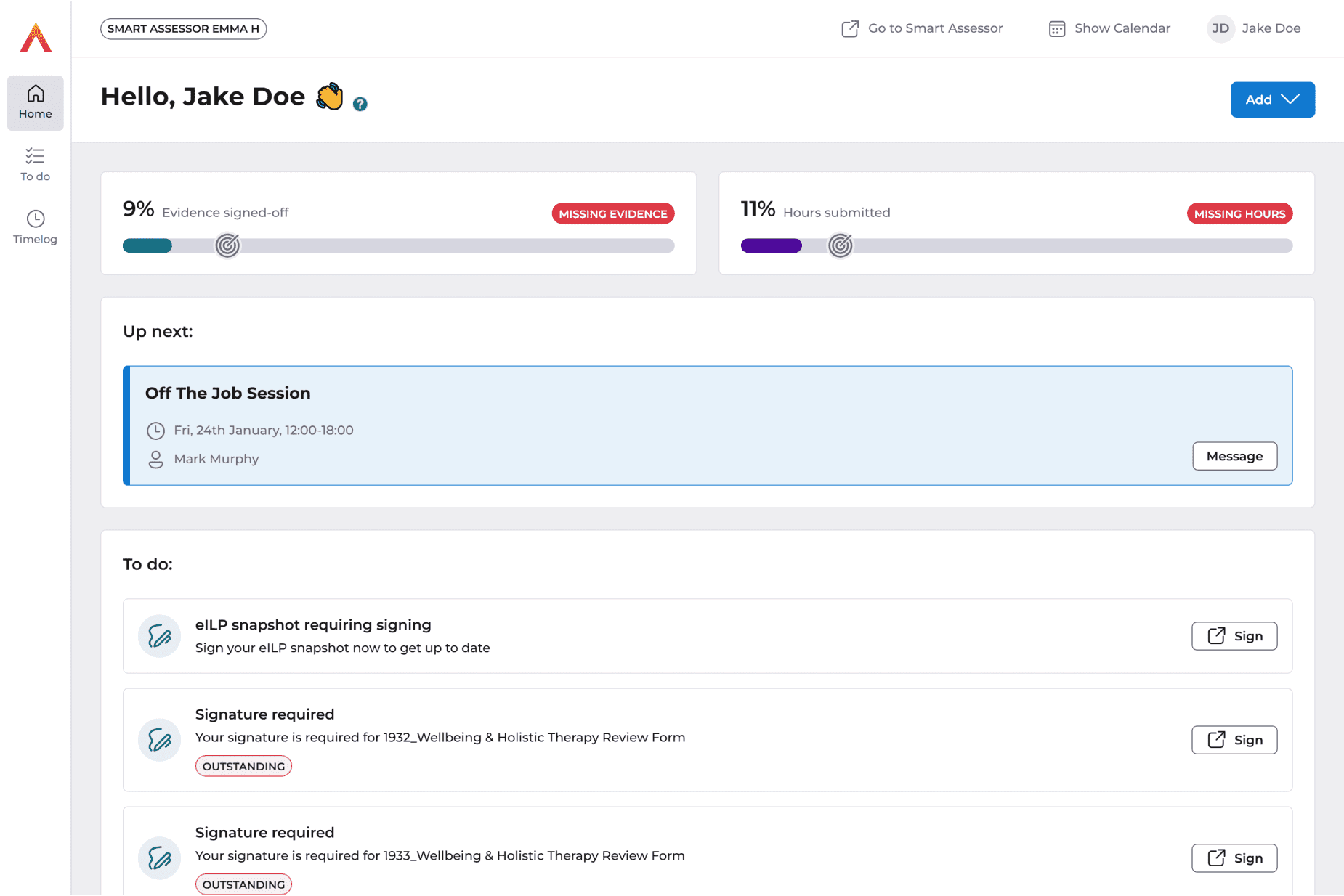
Task: Open the Home sidebar item
Action: click(x=36, y=102)
